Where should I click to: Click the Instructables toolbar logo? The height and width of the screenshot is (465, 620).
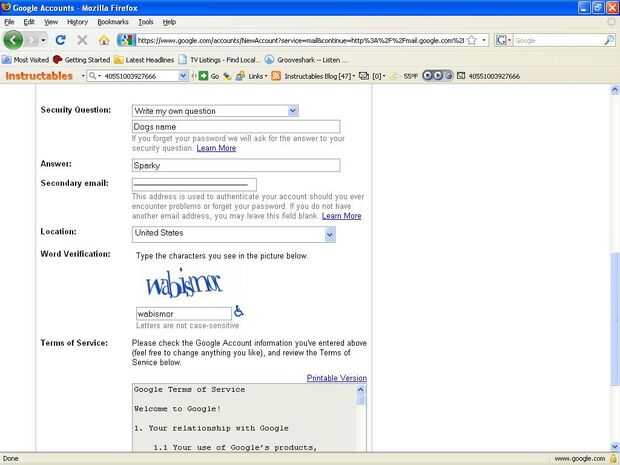pyautogui.click(x=39, y=76)
